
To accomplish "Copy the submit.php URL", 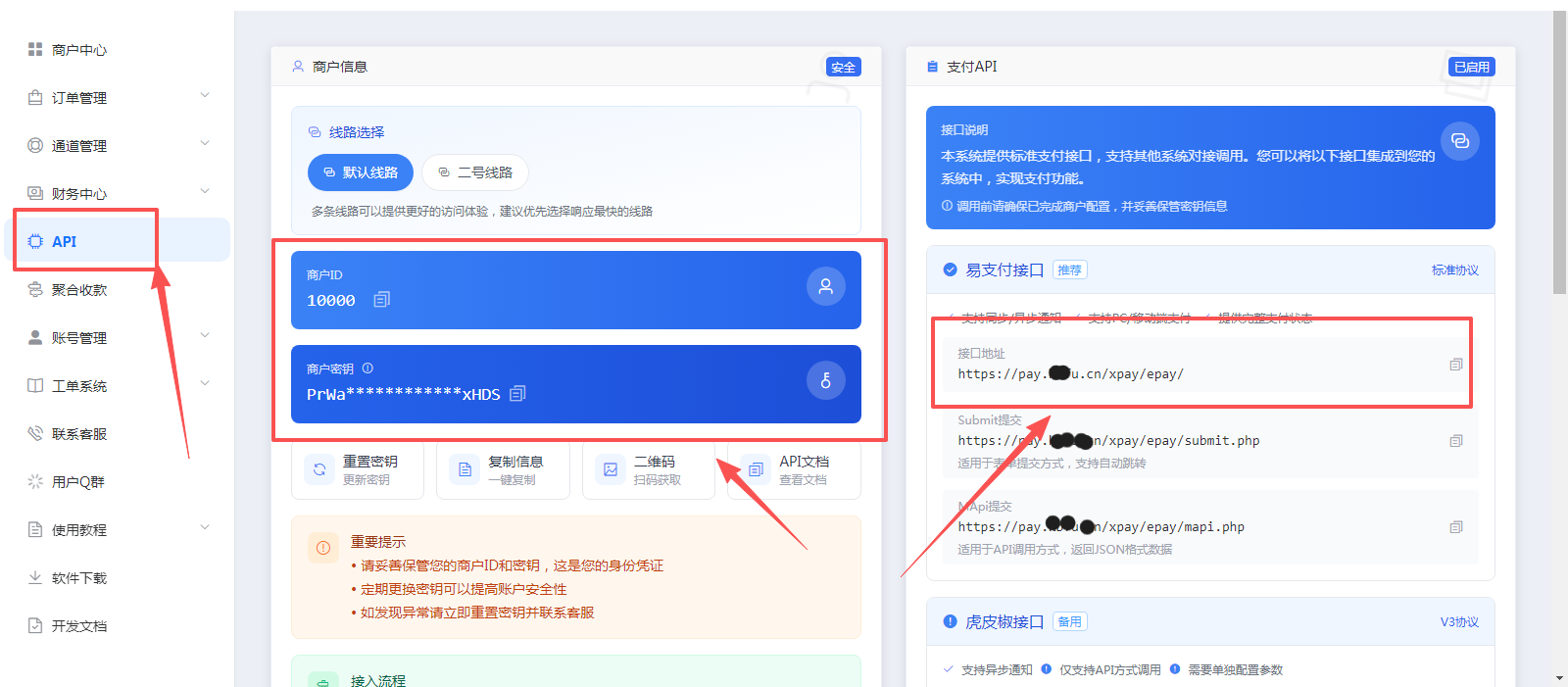I will pos(1456,441).
